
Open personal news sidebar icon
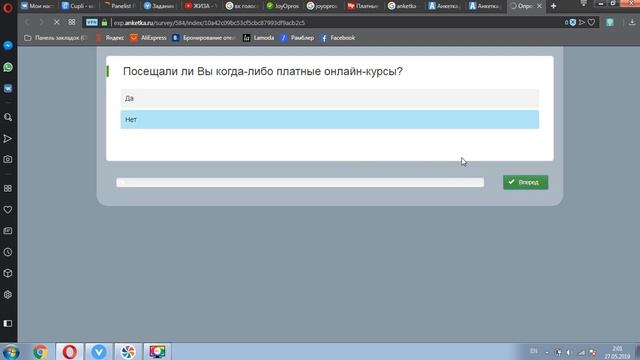pyautogui.click(x=8, y=231)
